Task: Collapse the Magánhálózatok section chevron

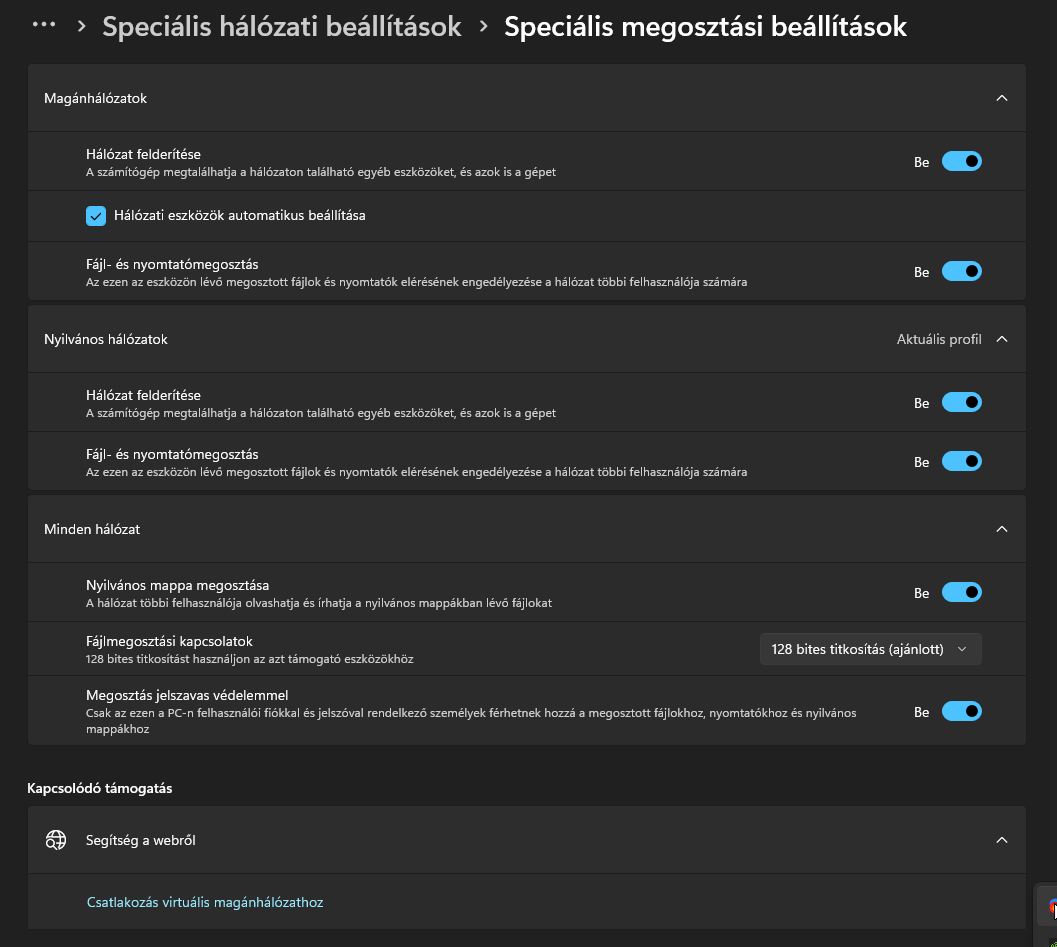Action: pyautogui.click(x=1002, y=98)
